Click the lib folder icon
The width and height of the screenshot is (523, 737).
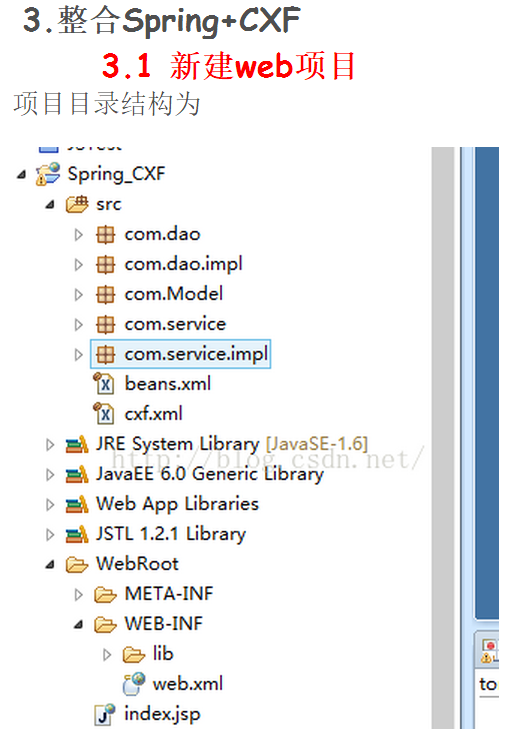coord(134,655)
